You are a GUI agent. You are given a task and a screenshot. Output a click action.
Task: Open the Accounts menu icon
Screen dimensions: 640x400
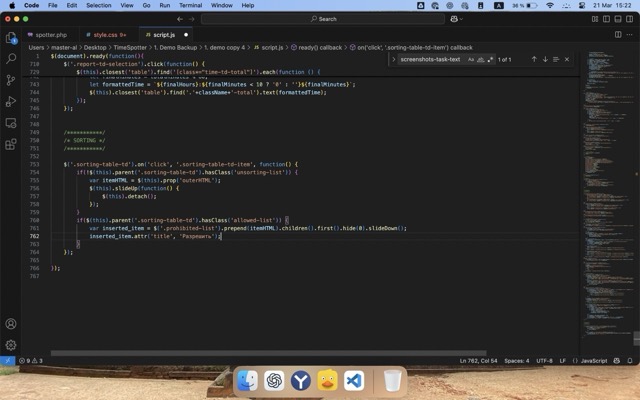[x=11, y=324]
